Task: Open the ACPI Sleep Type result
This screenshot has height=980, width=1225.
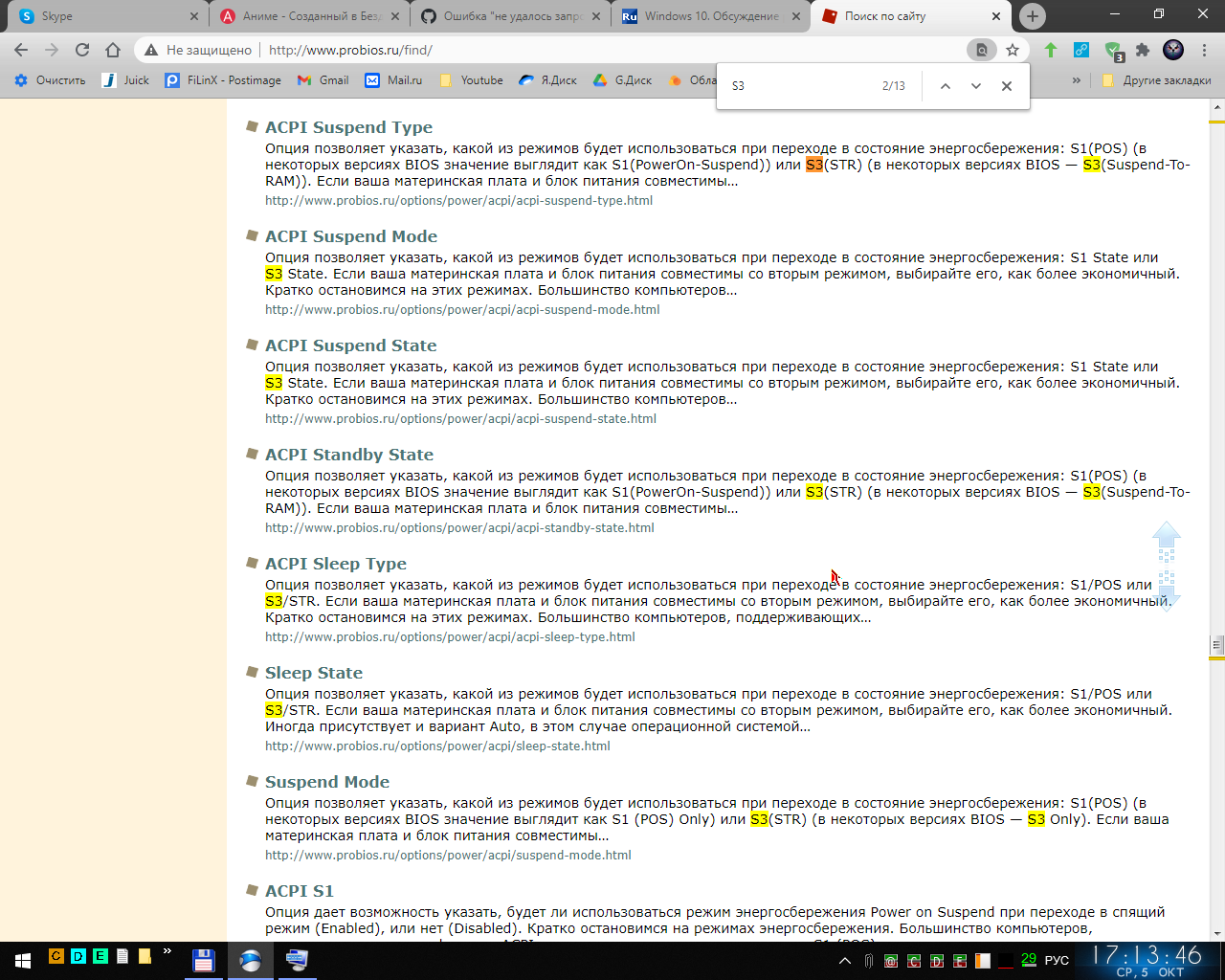Action: click(x=336, y=564)
